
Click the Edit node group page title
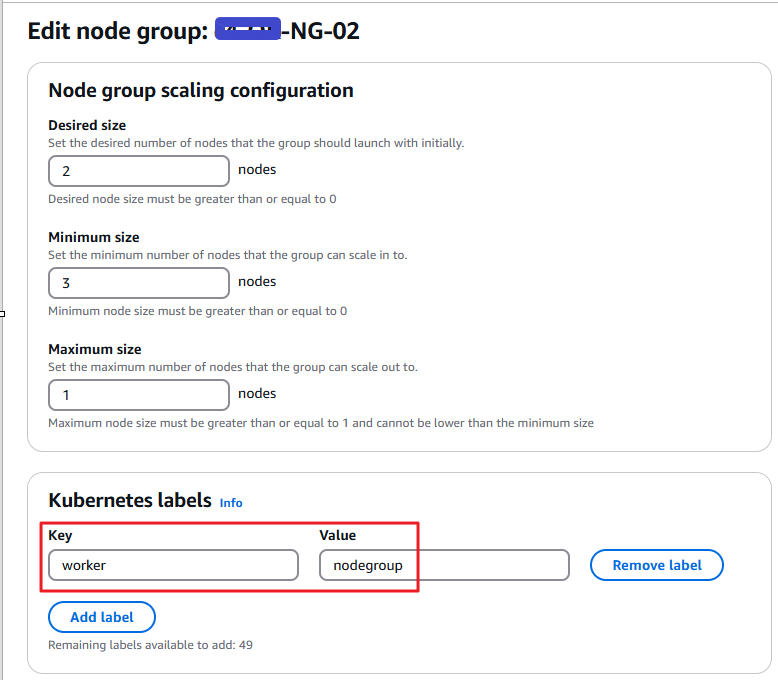coord(193,31)
